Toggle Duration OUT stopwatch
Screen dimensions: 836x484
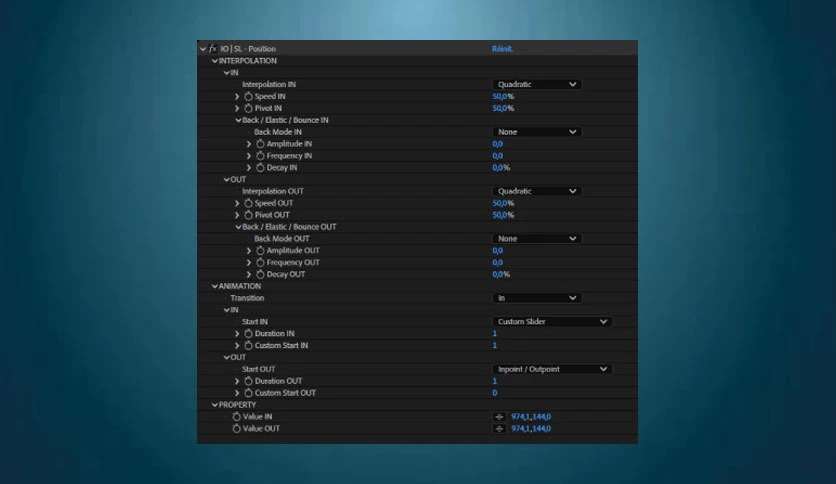click(248, 381)
